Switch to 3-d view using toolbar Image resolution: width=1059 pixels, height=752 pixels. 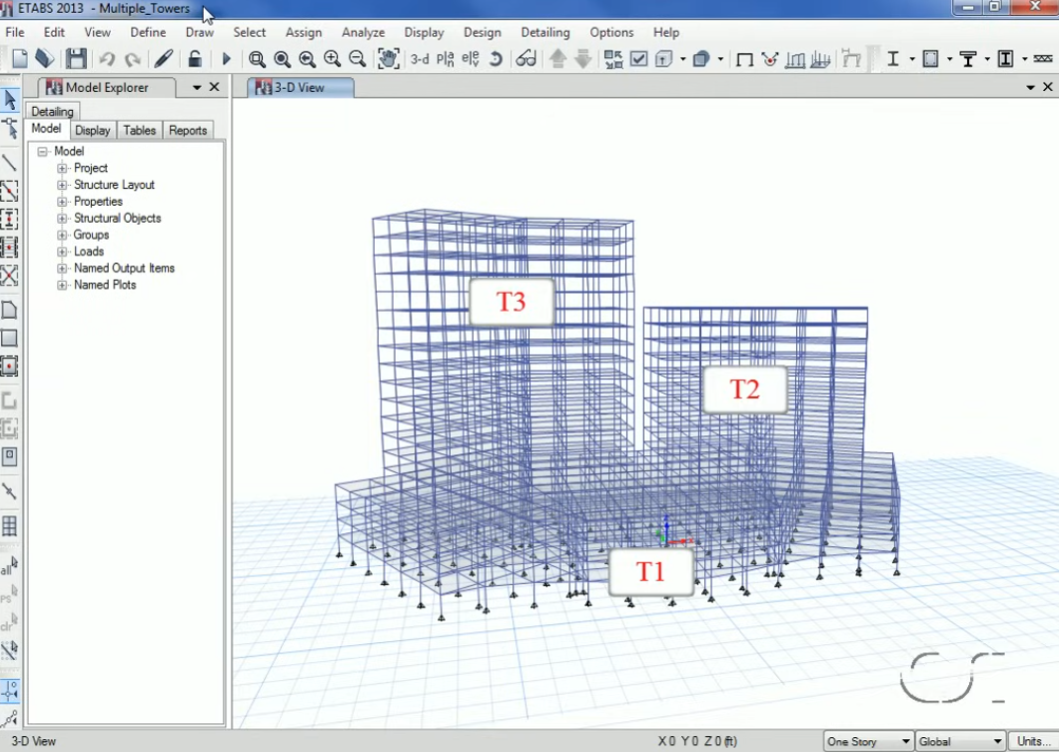tap(420, 59)
